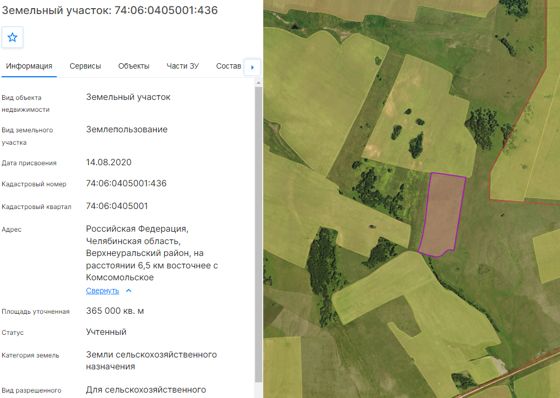Switch to the Объекты tab
This screenshot has width=560, height=398.
click(x=134, y=66)
